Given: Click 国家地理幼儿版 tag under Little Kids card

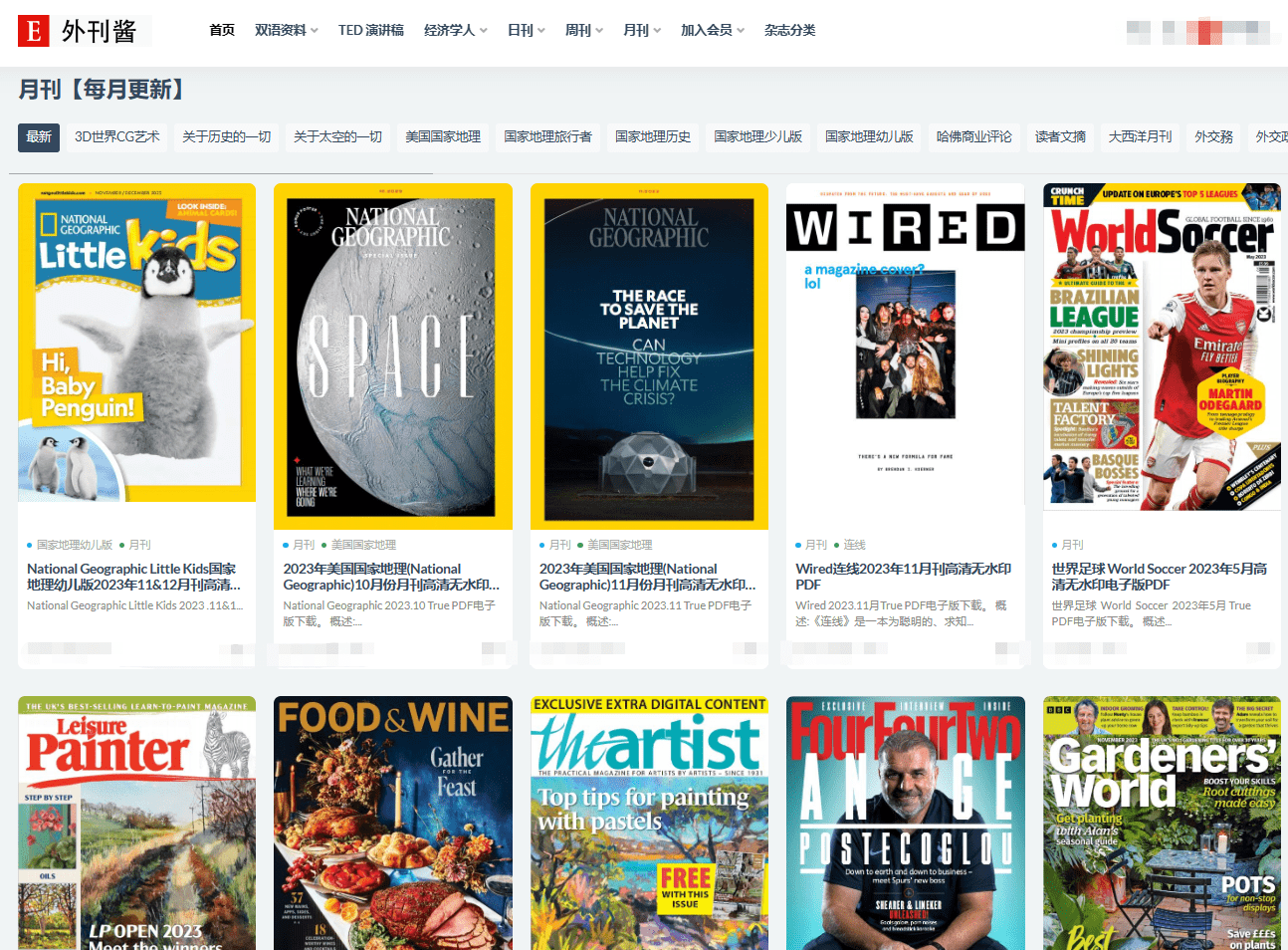Looking at the screenshot, I should (x=75, y=545).
